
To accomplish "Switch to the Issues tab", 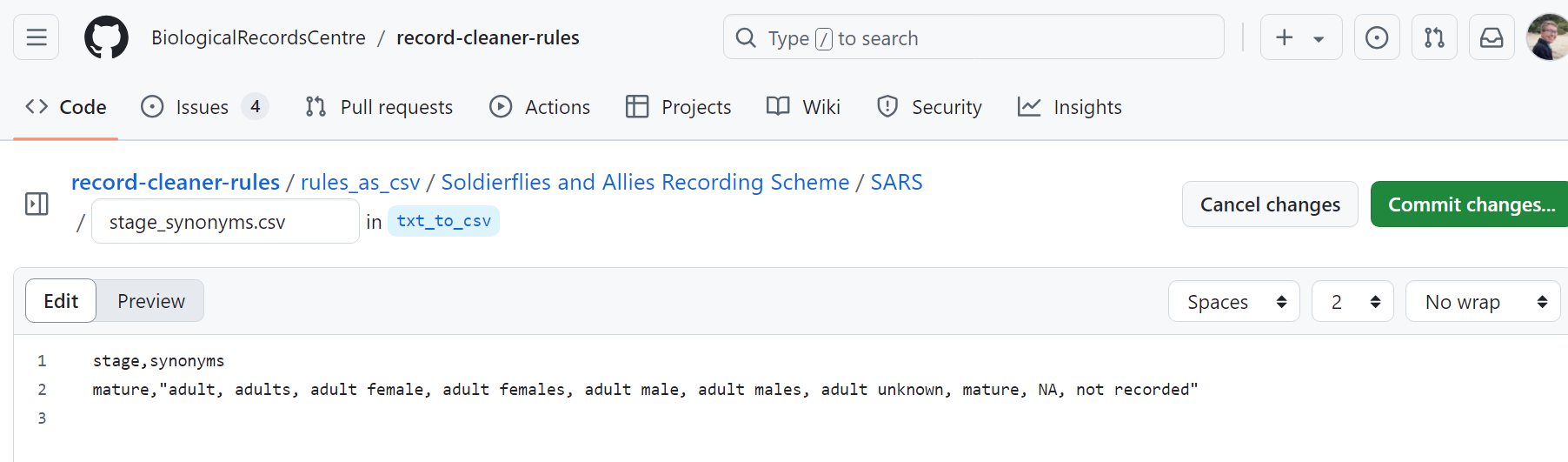I will click(x=204, y=107).
